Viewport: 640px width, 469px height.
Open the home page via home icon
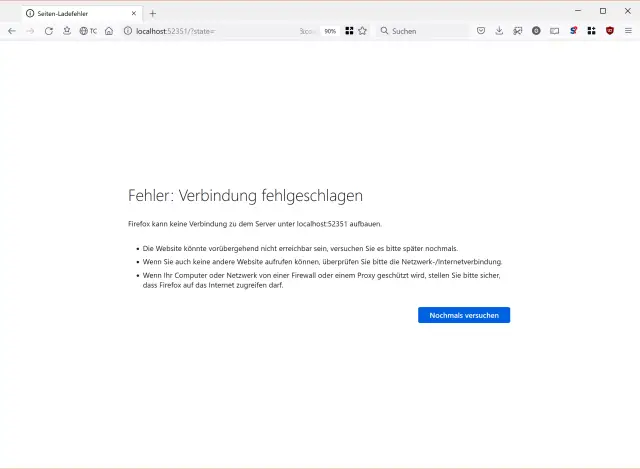[x=109, y=31]
